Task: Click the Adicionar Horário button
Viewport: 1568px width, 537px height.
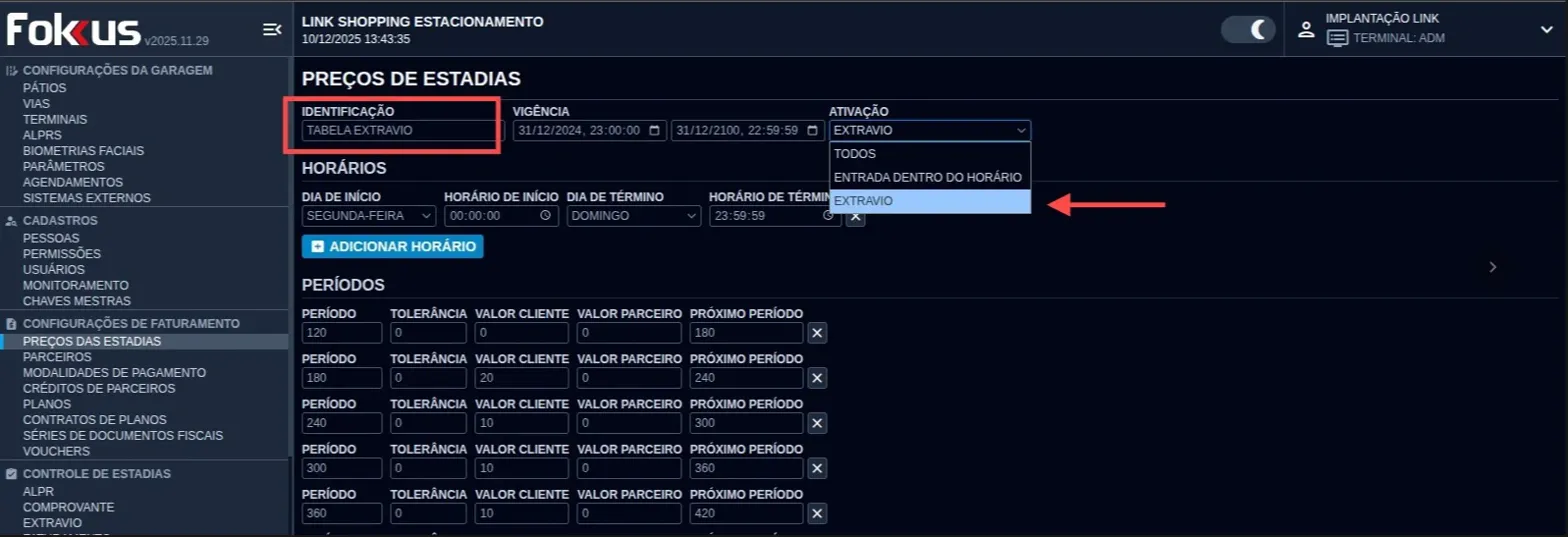Action: click(x=392, y=246)
